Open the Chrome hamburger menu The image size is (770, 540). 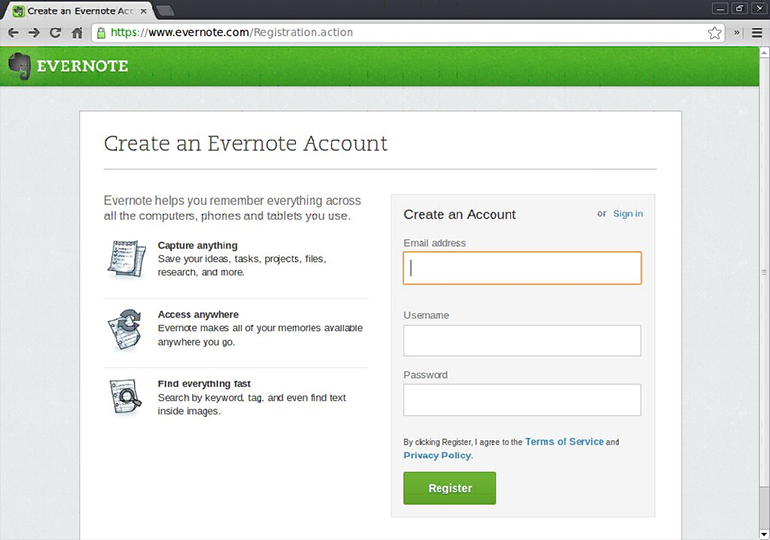coord(757,32)
